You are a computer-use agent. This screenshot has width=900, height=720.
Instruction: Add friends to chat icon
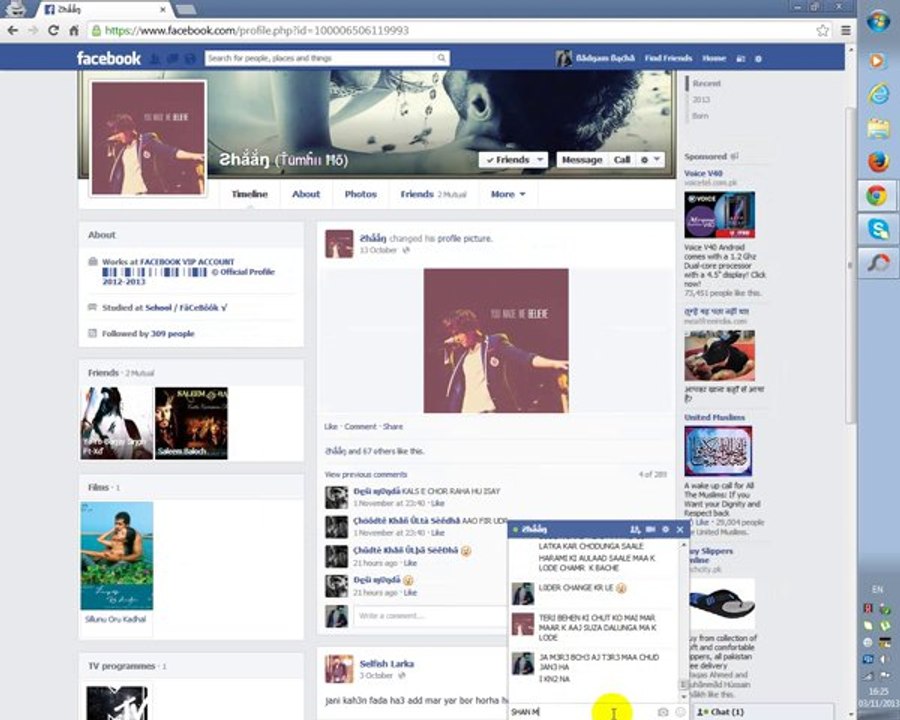[635, 529]
